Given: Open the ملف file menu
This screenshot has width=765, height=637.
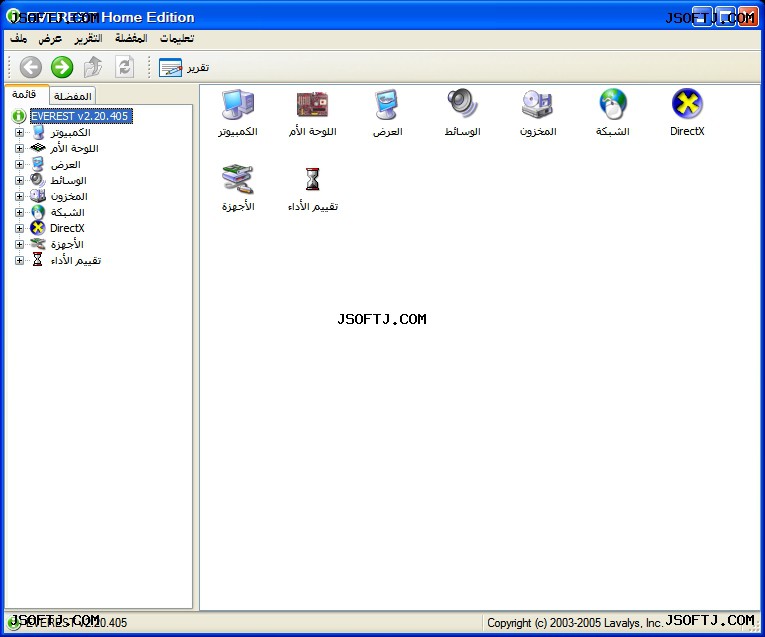Looking at the screenshot, I should (19, 38).
